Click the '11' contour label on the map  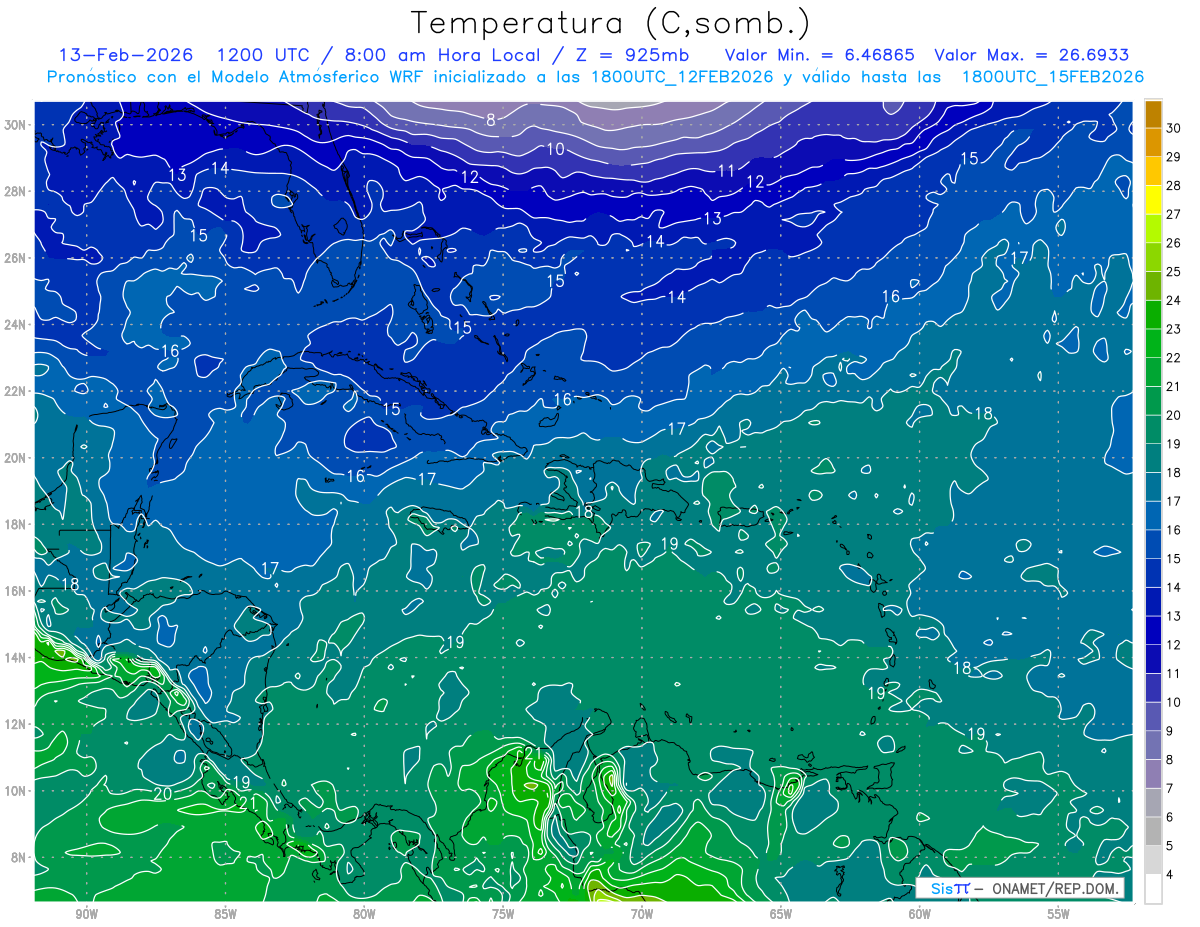coord(727,171)
